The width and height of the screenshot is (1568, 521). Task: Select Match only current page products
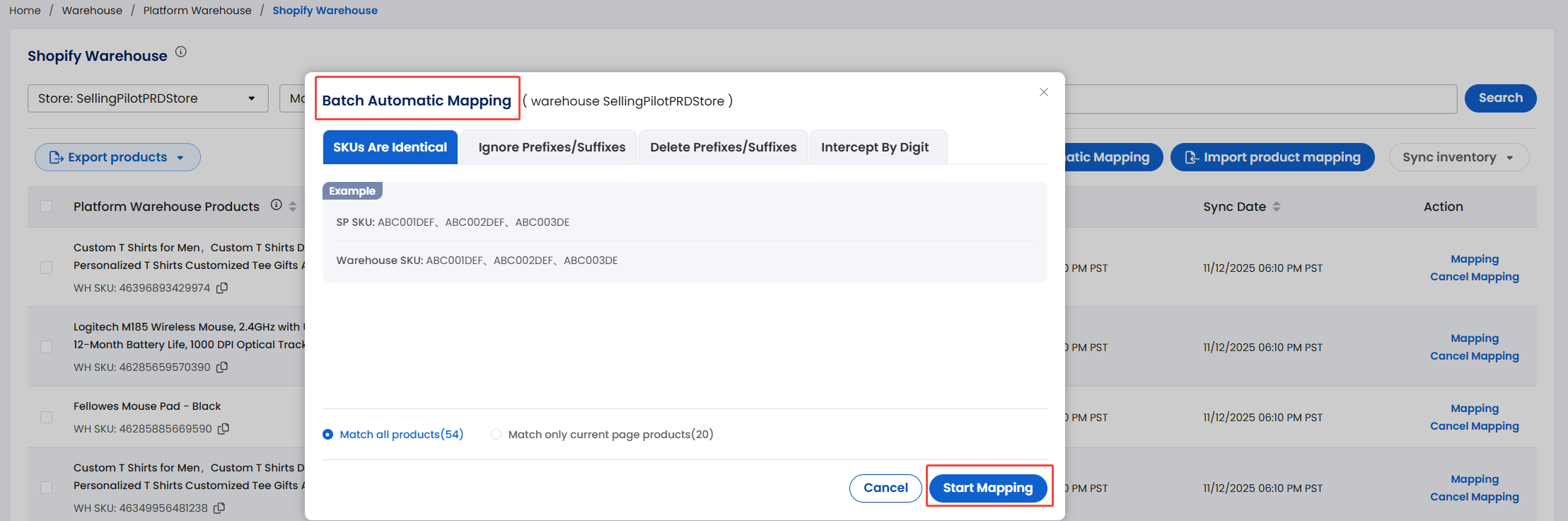pyautogui.click(x=496, y=435)
